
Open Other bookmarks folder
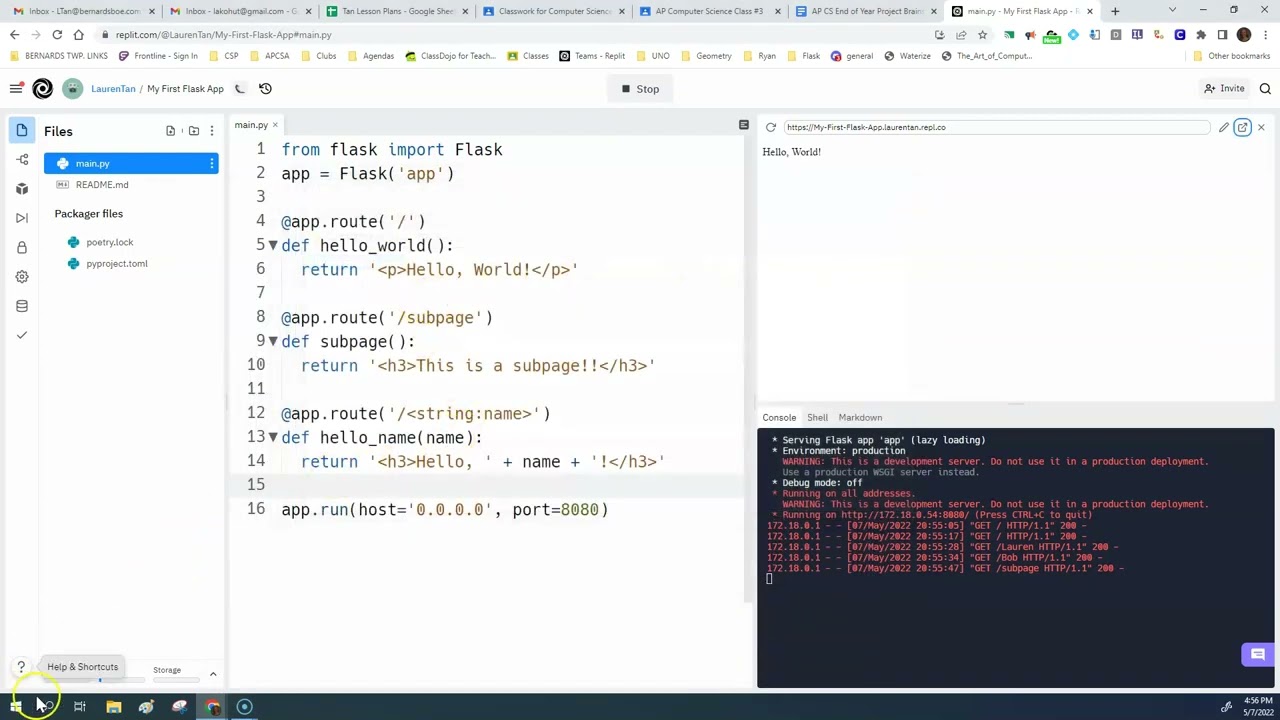pos(1231,56)
